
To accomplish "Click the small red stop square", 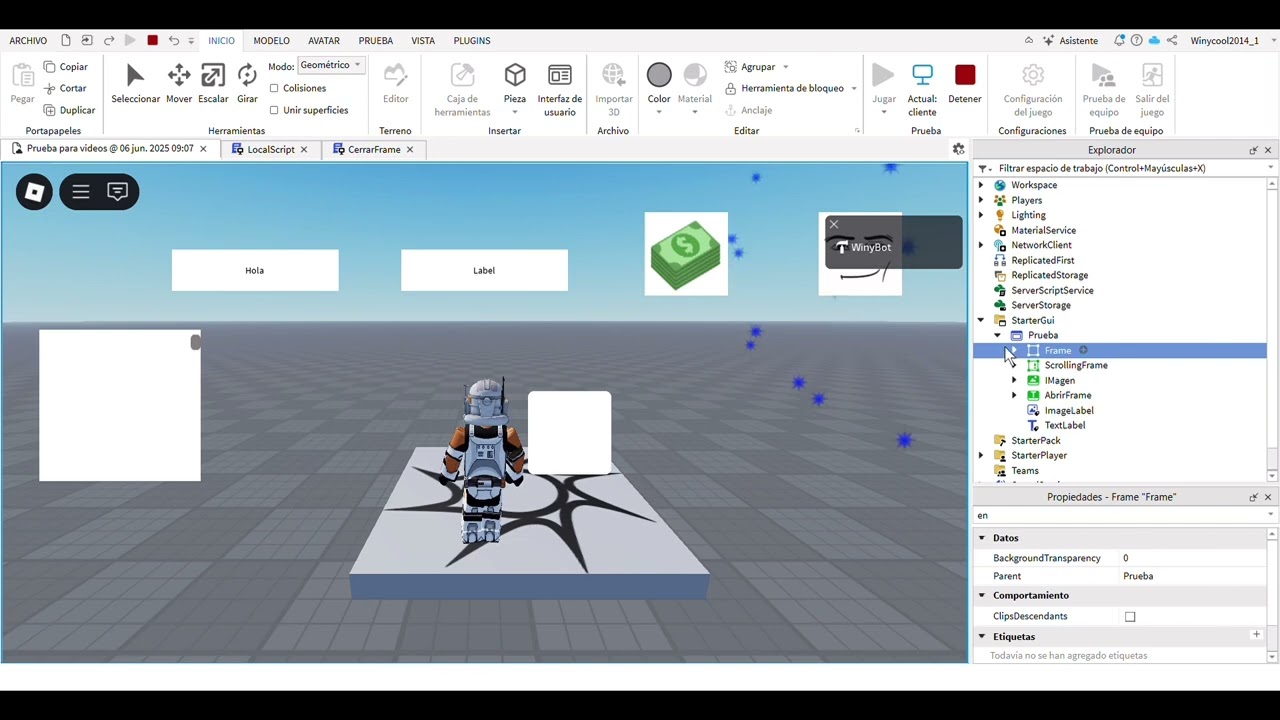I will click(x=152, y=40).
